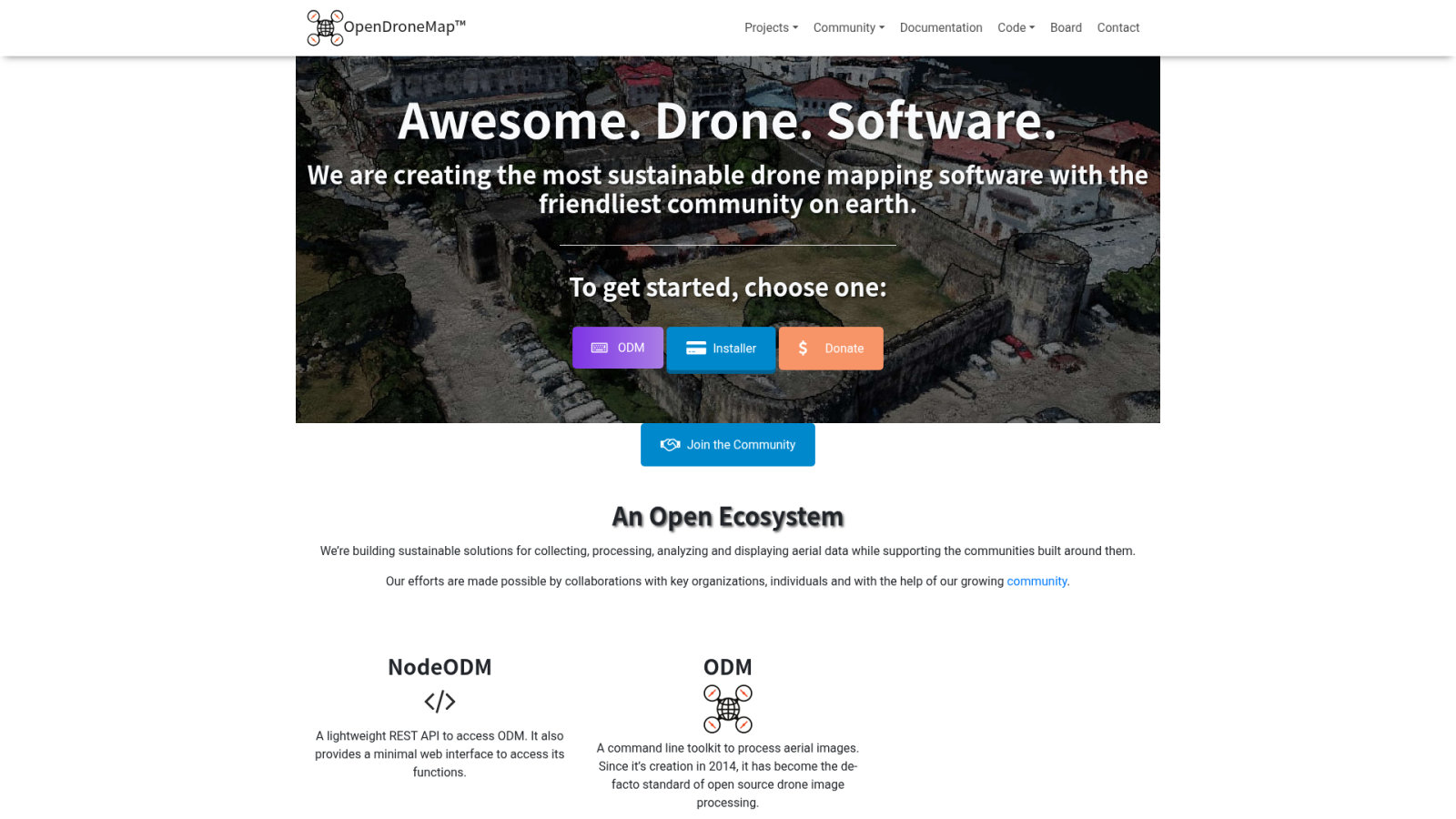
Task: Open the Board nav item
Action: (1066, 27)
